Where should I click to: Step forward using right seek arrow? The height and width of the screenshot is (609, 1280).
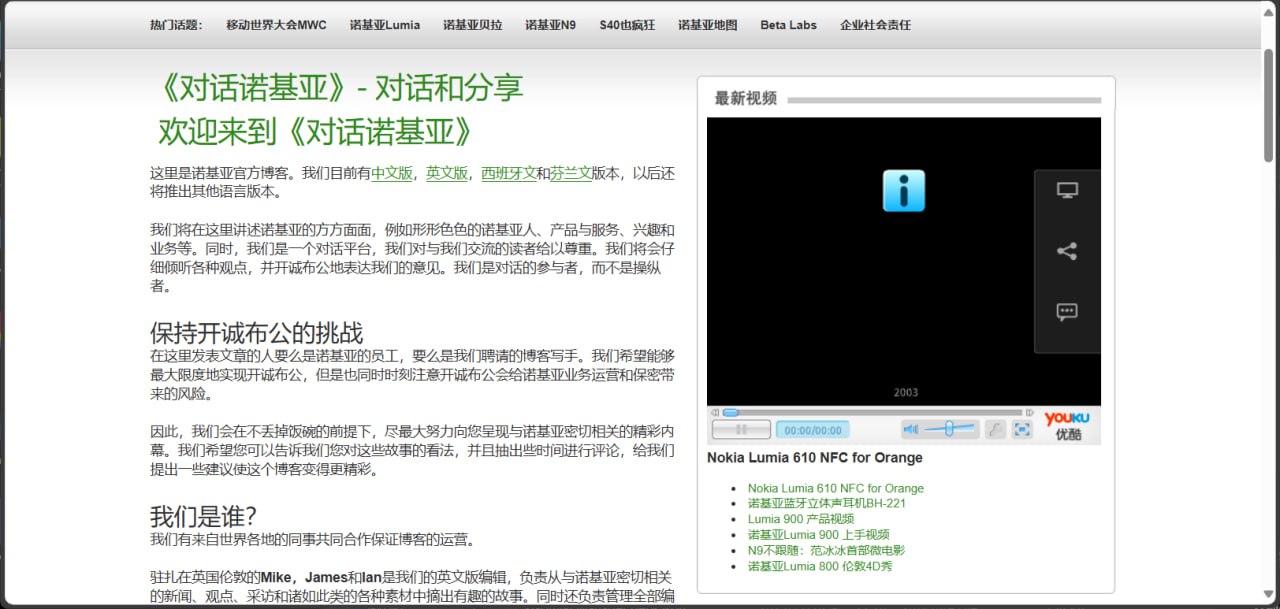tap(1030, 412)
